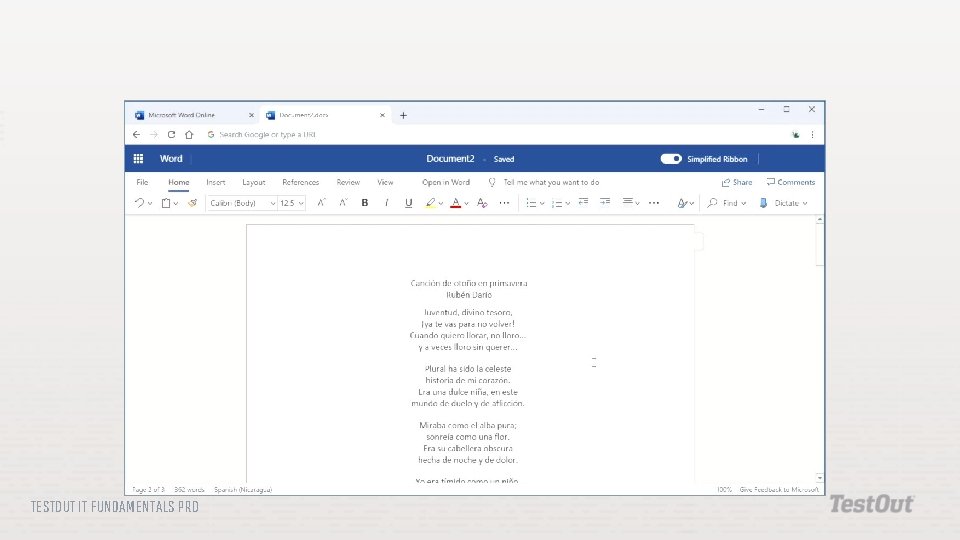Viewport: 960px width, 540px height.
Task: Expand the Dictate dropdown arrow
Action: (x=805, y=203)
